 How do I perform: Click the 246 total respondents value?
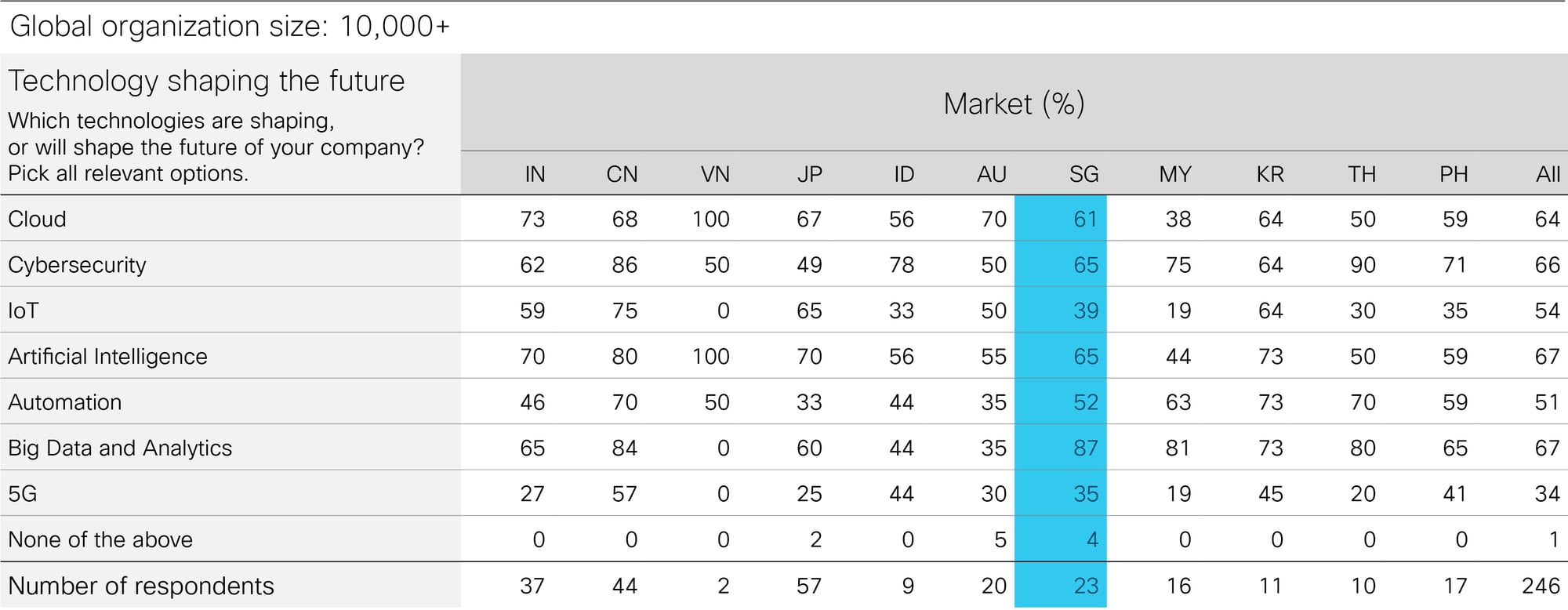pyautogui.click(x=1541, y=586)
